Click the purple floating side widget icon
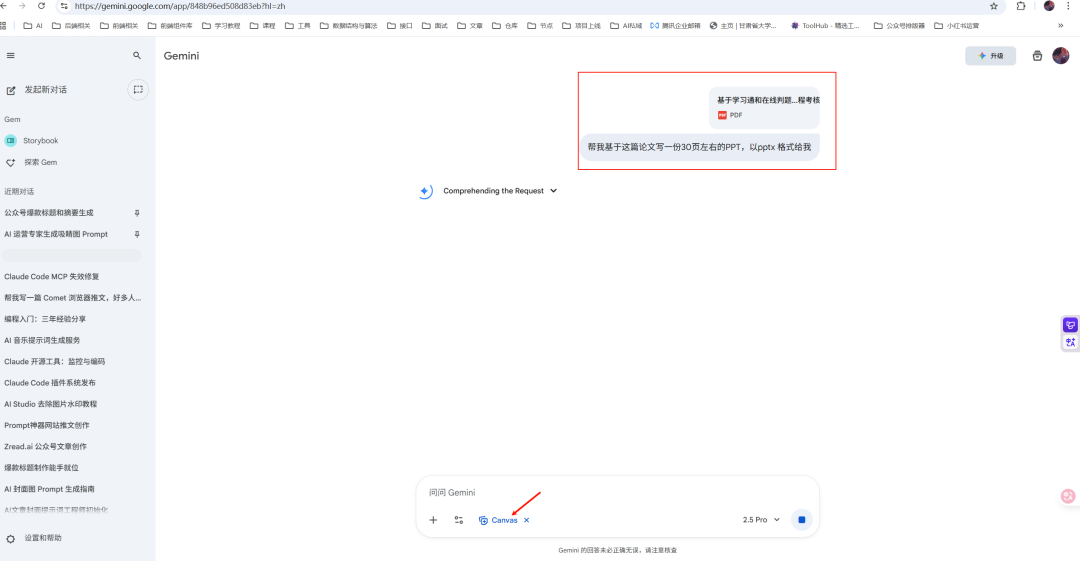Screen dimensions: 1080x561 [x=1070, y=325]
